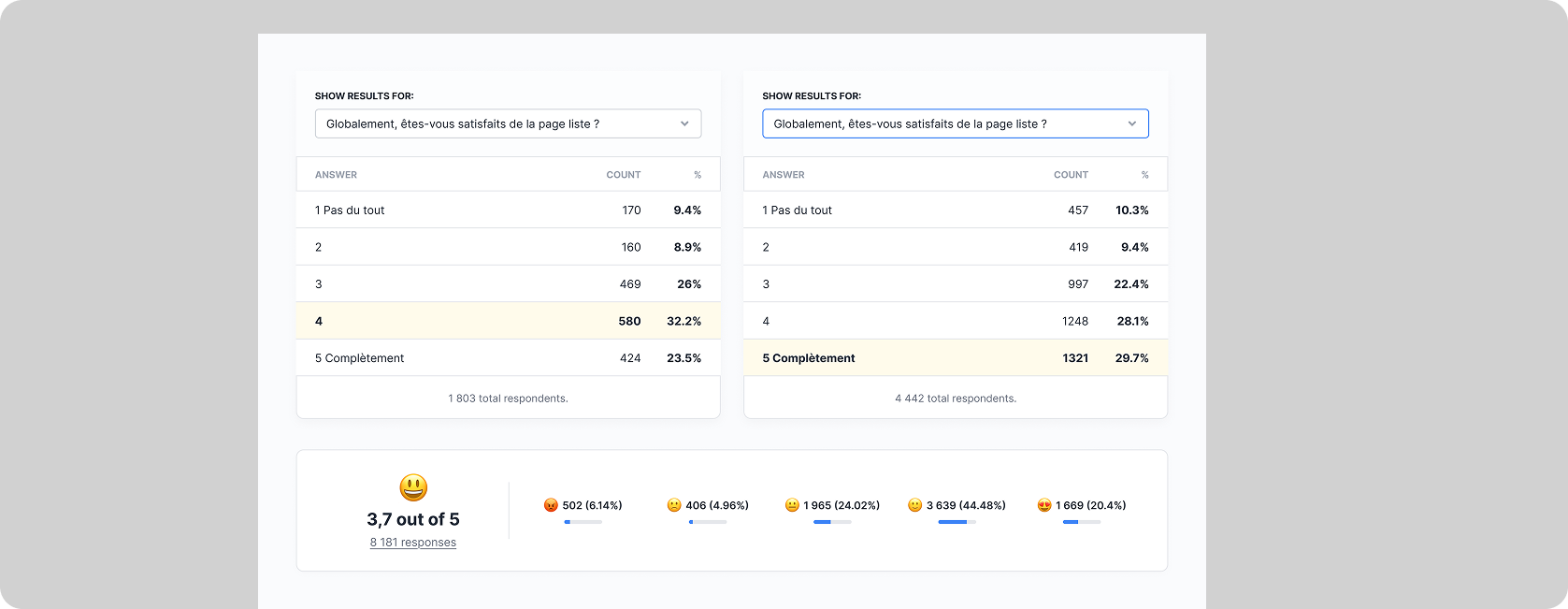Select the smiling emoji beside 3 639
The image size is (1568, 609).
click(x=915, y=505)
